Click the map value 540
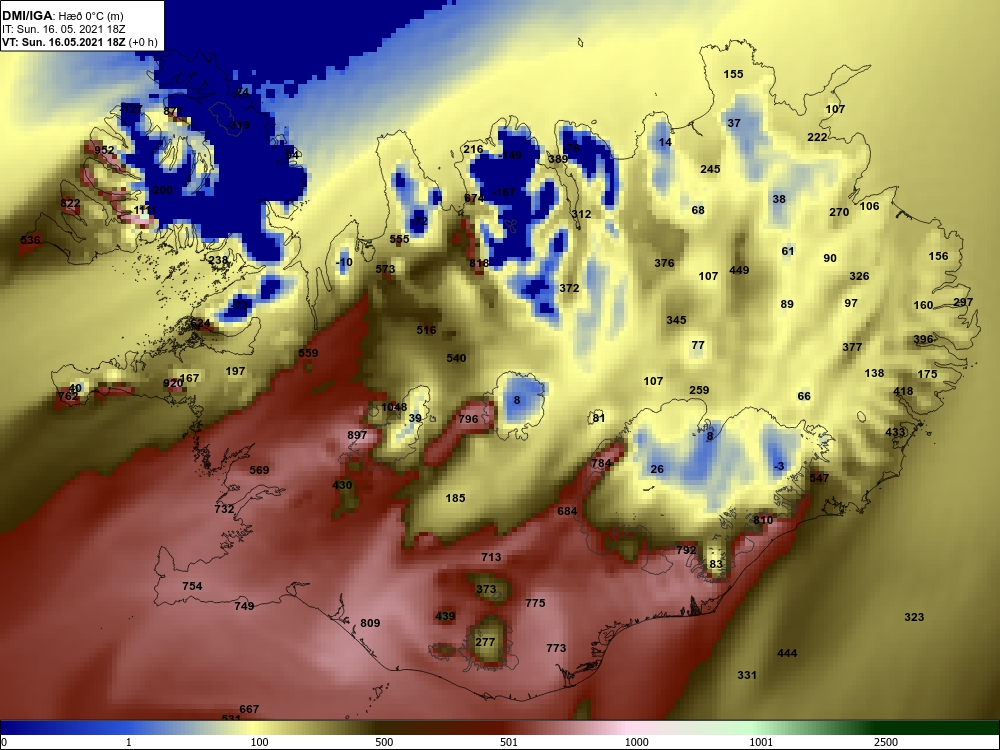Viewport: 1000px width, 750px height. tap(456, 358)
